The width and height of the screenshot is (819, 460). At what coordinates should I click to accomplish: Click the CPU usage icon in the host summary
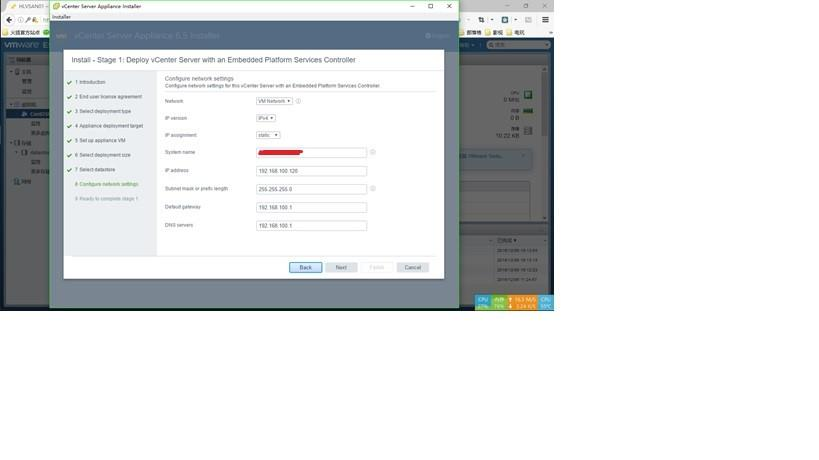pos(528,95)
